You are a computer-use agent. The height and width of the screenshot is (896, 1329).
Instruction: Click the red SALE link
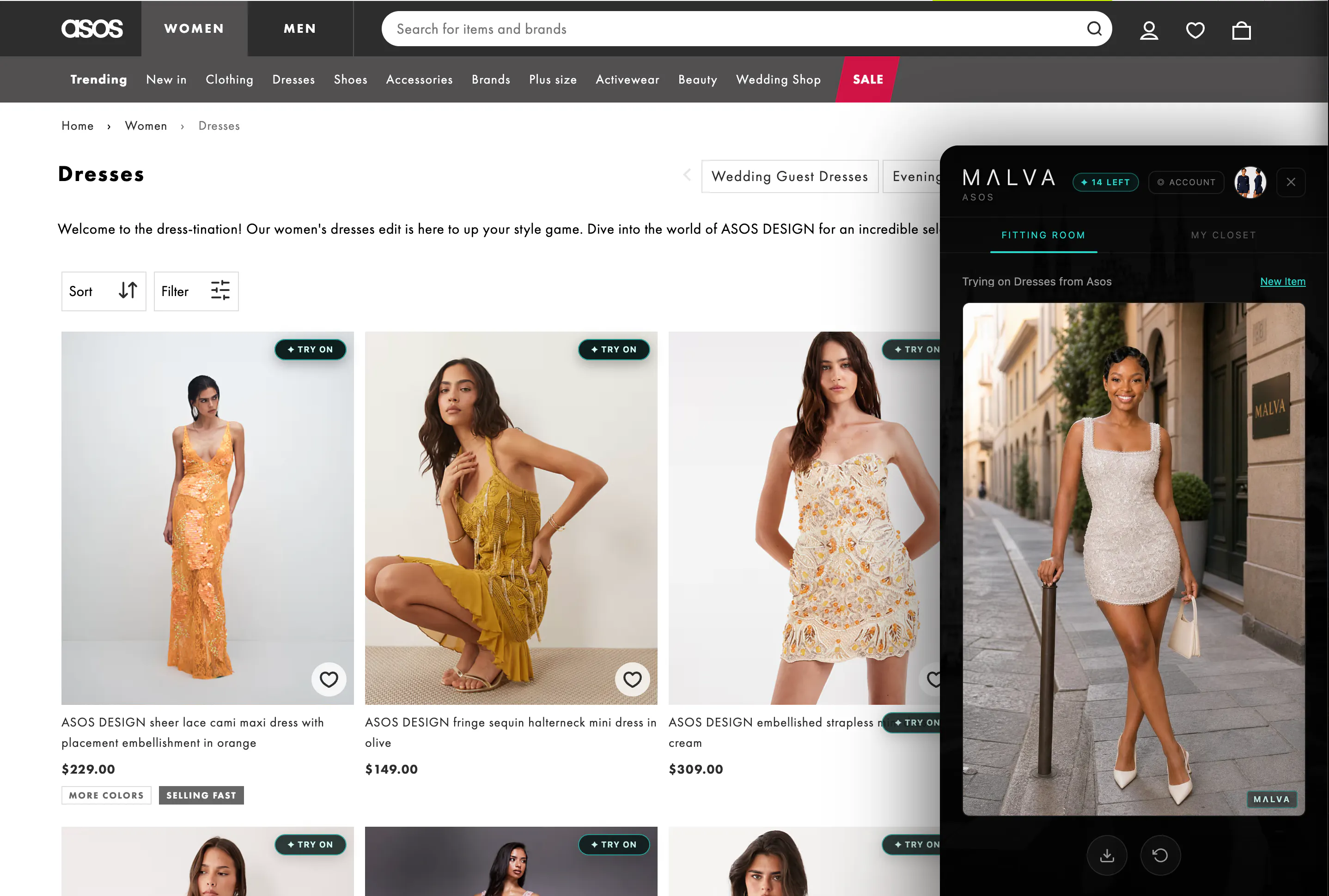coord(868,79)
